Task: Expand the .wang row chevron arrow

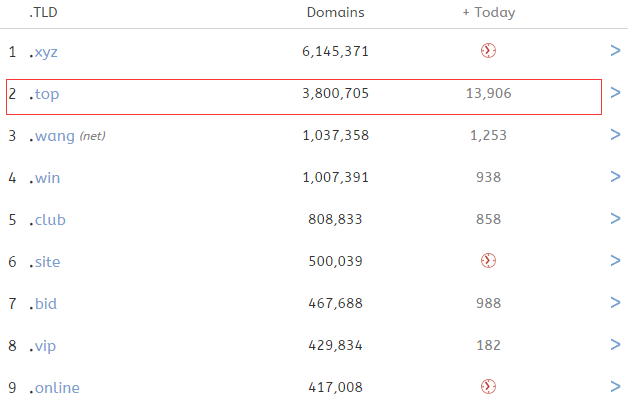Action: point(615,135)
